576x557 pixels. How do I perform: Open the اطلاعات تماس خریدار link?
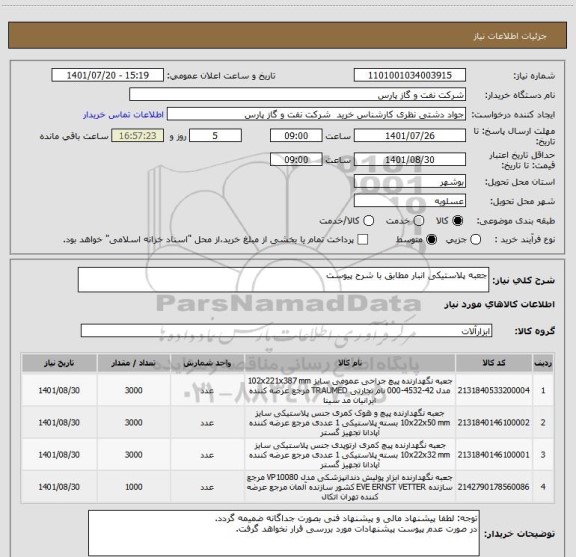[123, 115]
